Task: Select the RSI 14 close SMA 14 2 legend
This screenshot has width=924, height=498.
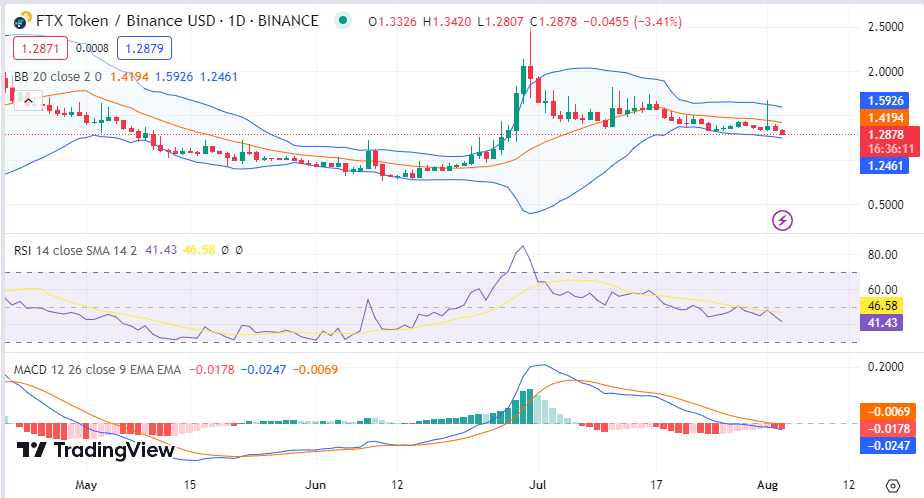Action: [x=75, y=250]
